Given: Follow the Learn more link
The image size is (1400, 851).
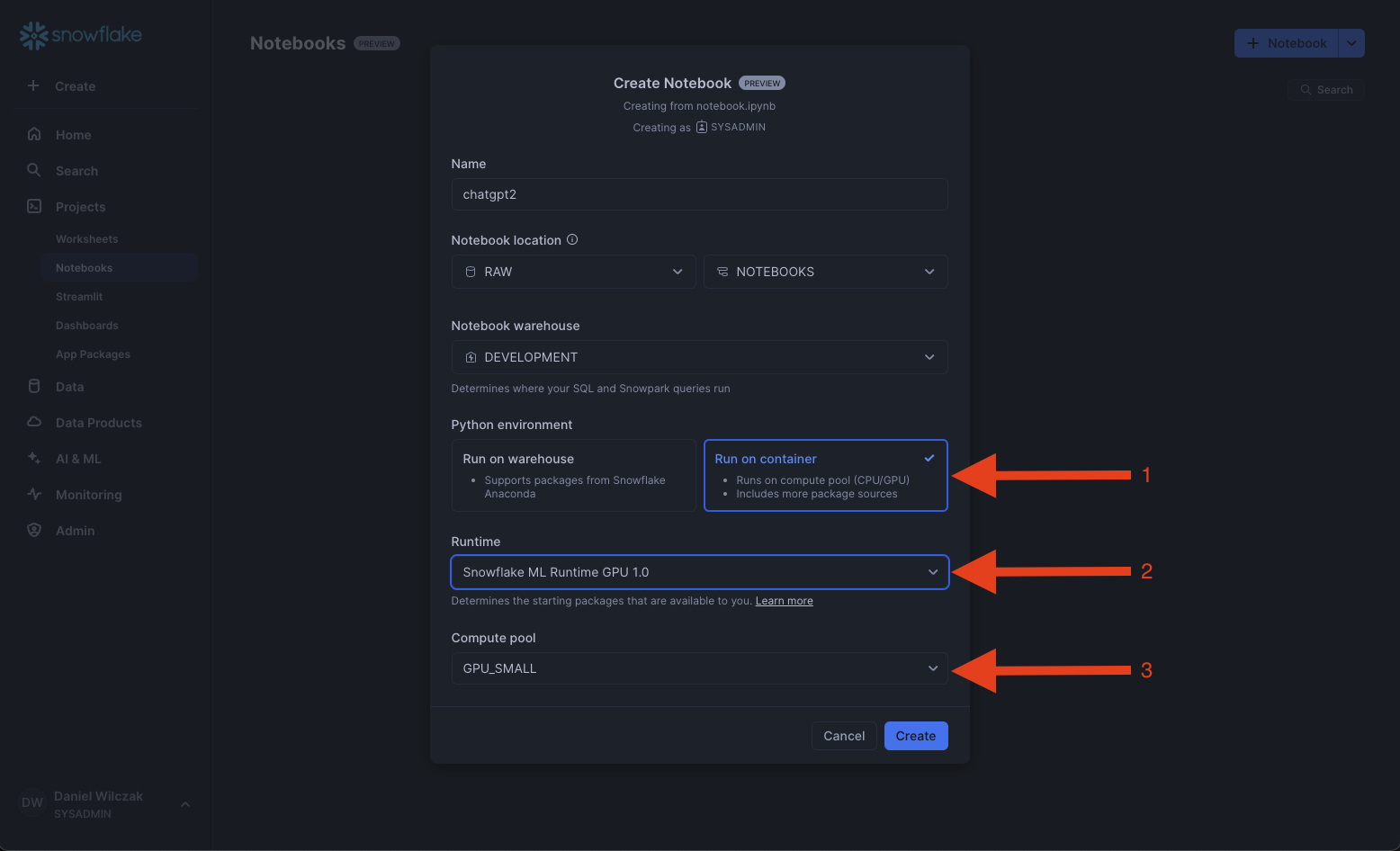Looking at the screenshot, I should coord(784,601).
